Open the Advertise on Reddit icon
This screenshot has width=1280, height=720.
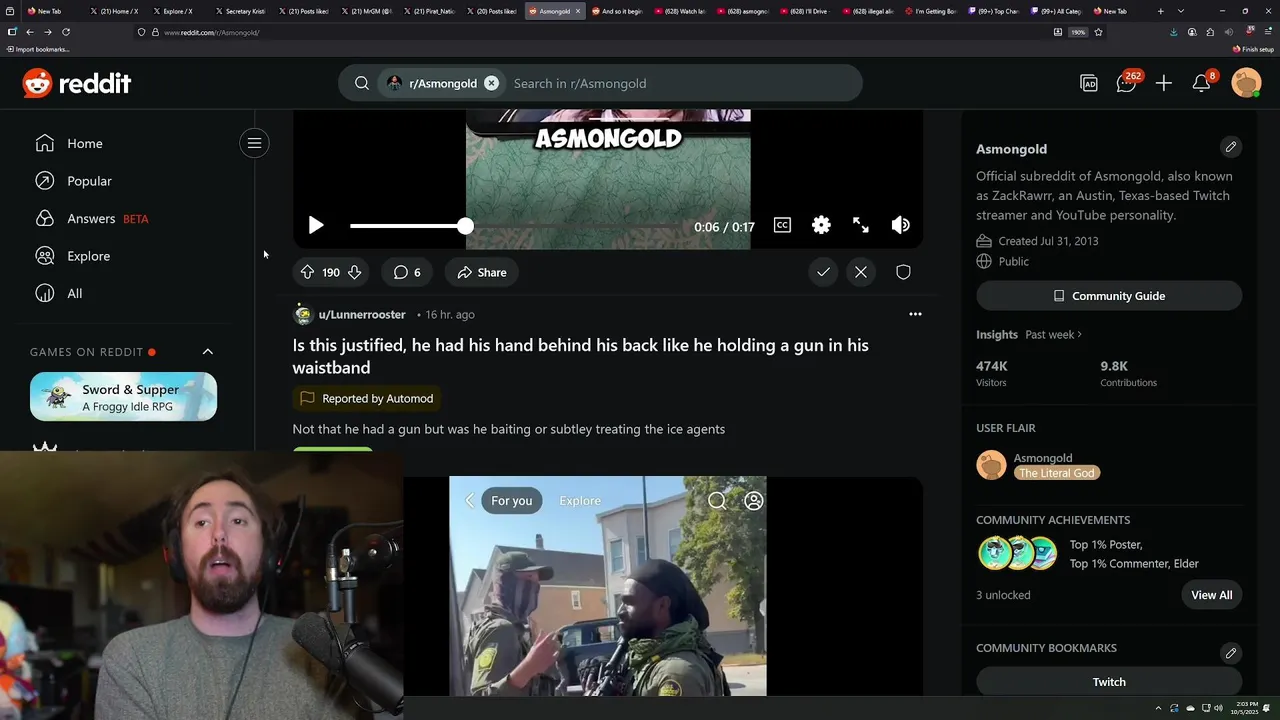click(x=1089, y=84)
